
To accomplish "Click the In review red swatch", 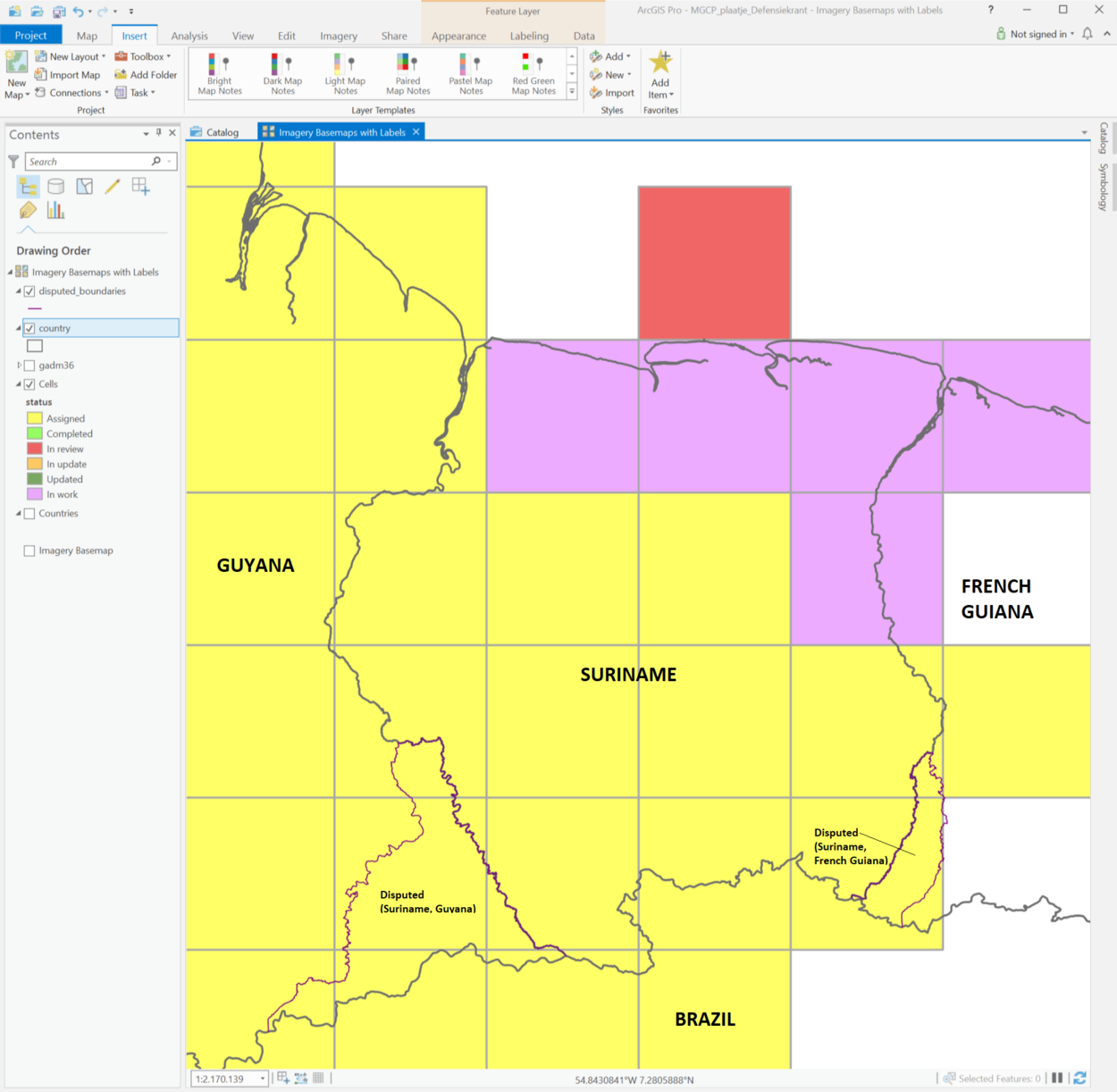I will coord(35,449).
